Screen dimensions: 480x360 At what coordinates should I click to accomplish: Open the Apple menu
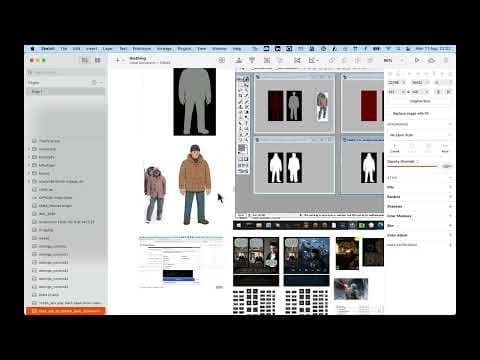tap(32, 49)
